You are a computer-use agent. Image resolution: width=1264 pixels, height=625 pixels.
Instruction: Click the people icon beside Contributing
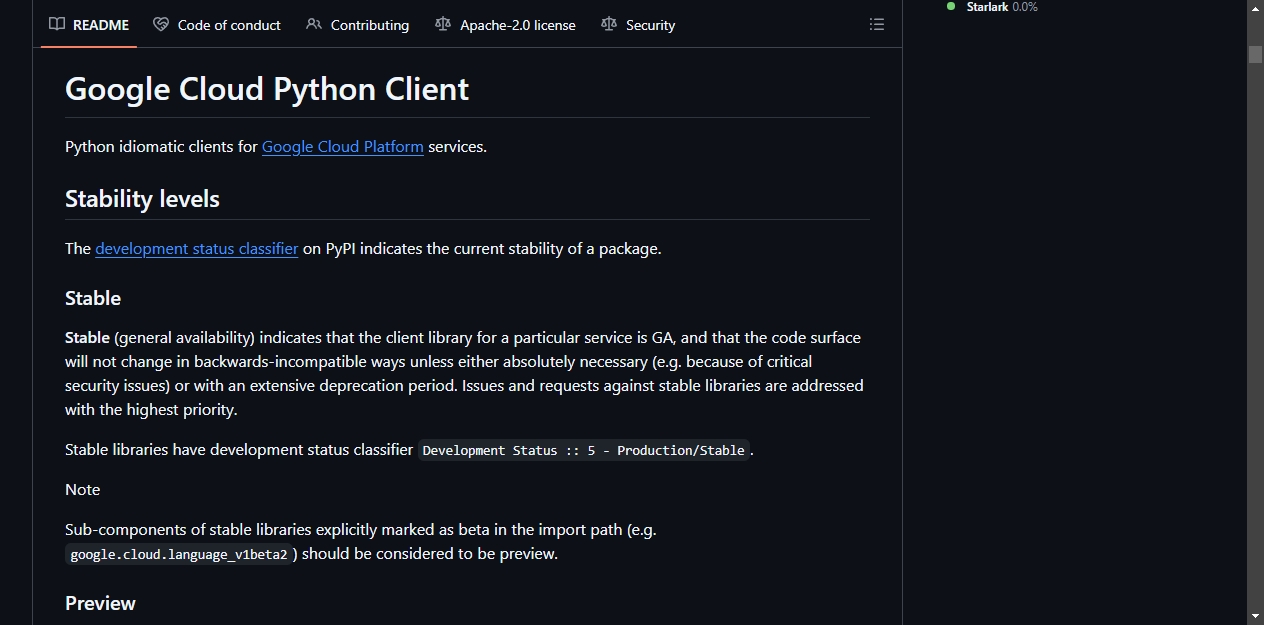click(x=314, y=24)
